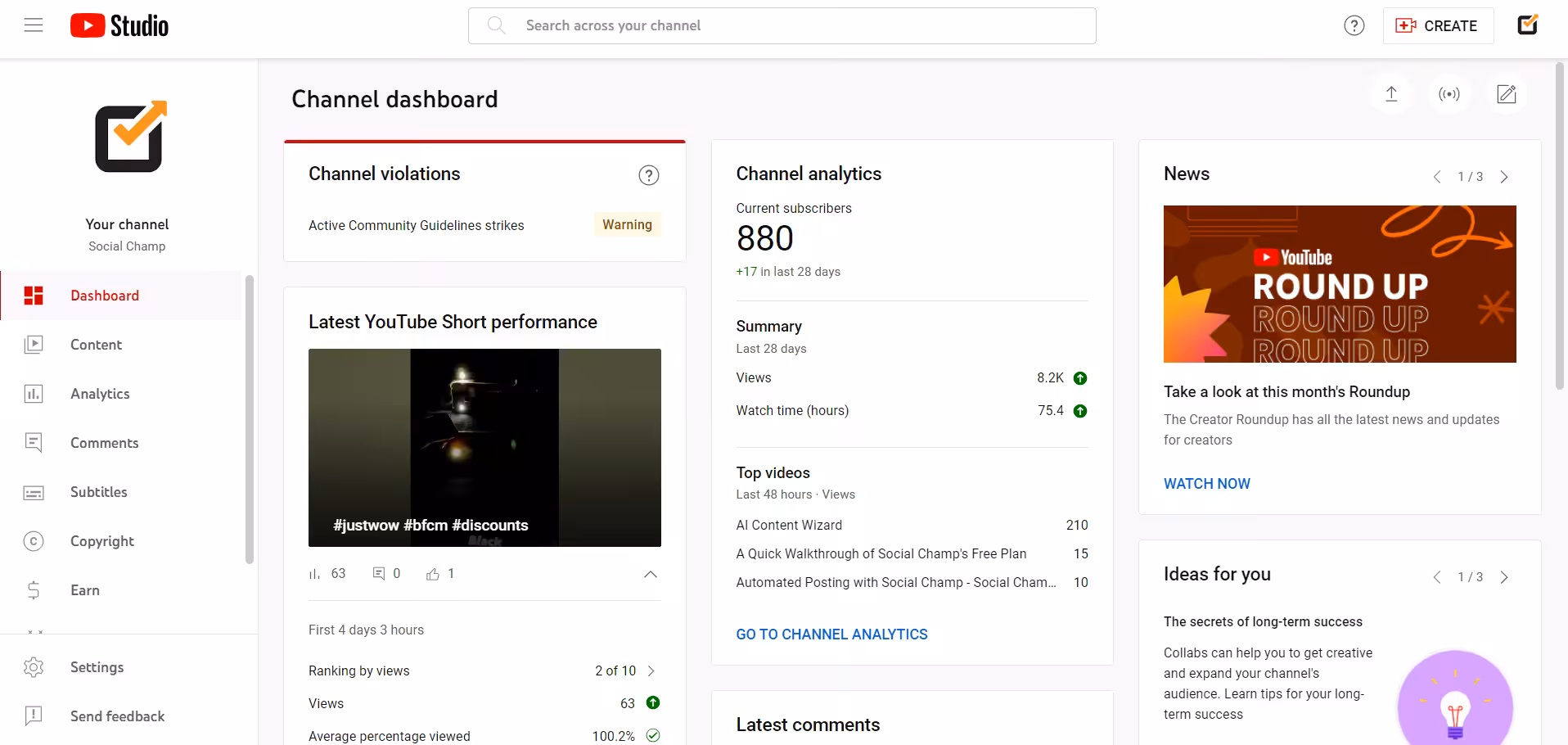This screenshot has height=745, width=1568.
Task: Go to previous News item arrow
Action: (1437, 177)
